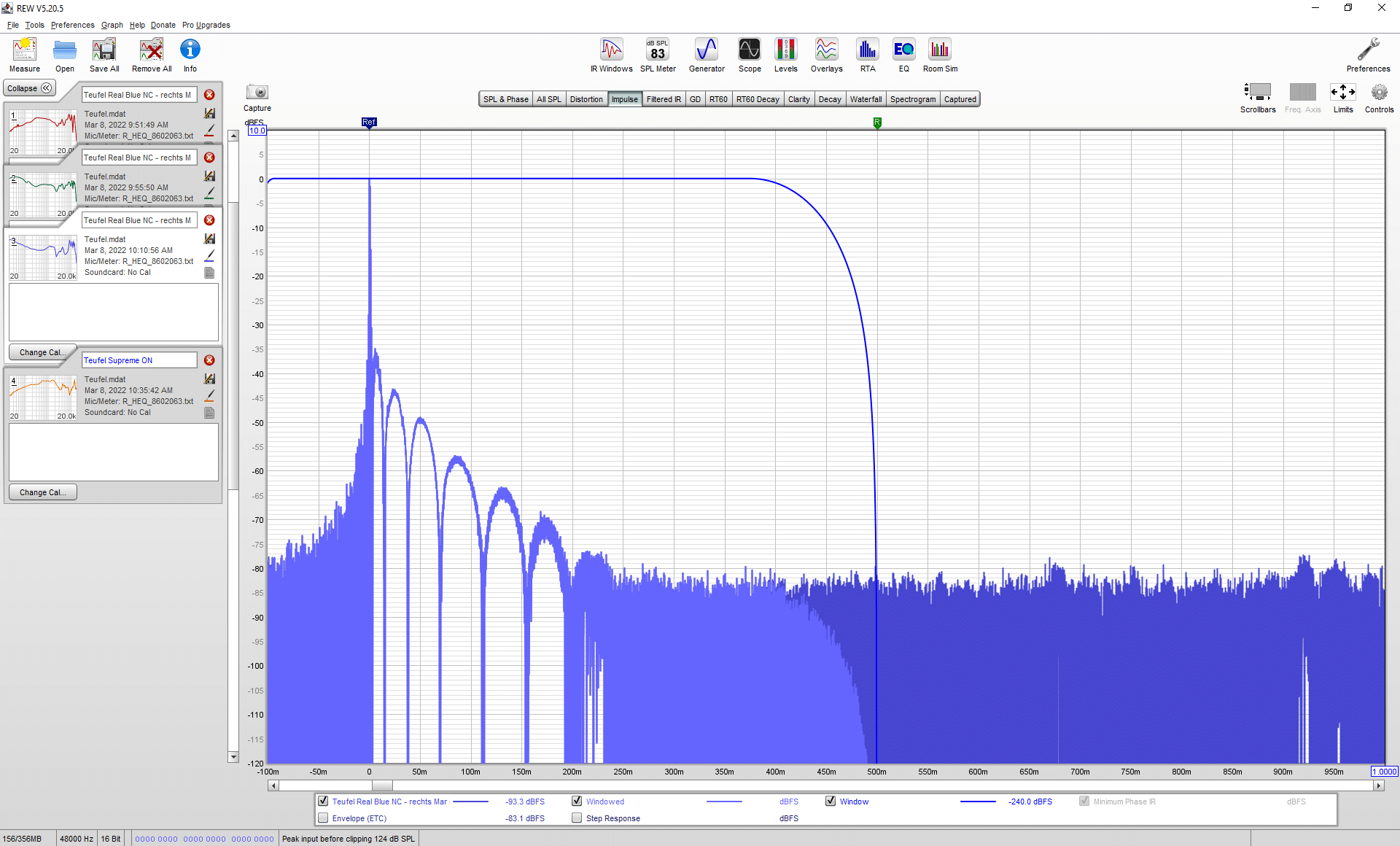The width and height of the screenshot is (1400, 846).
Task: Click the measurement list scroll down arrow
Action: coord(233,757)
